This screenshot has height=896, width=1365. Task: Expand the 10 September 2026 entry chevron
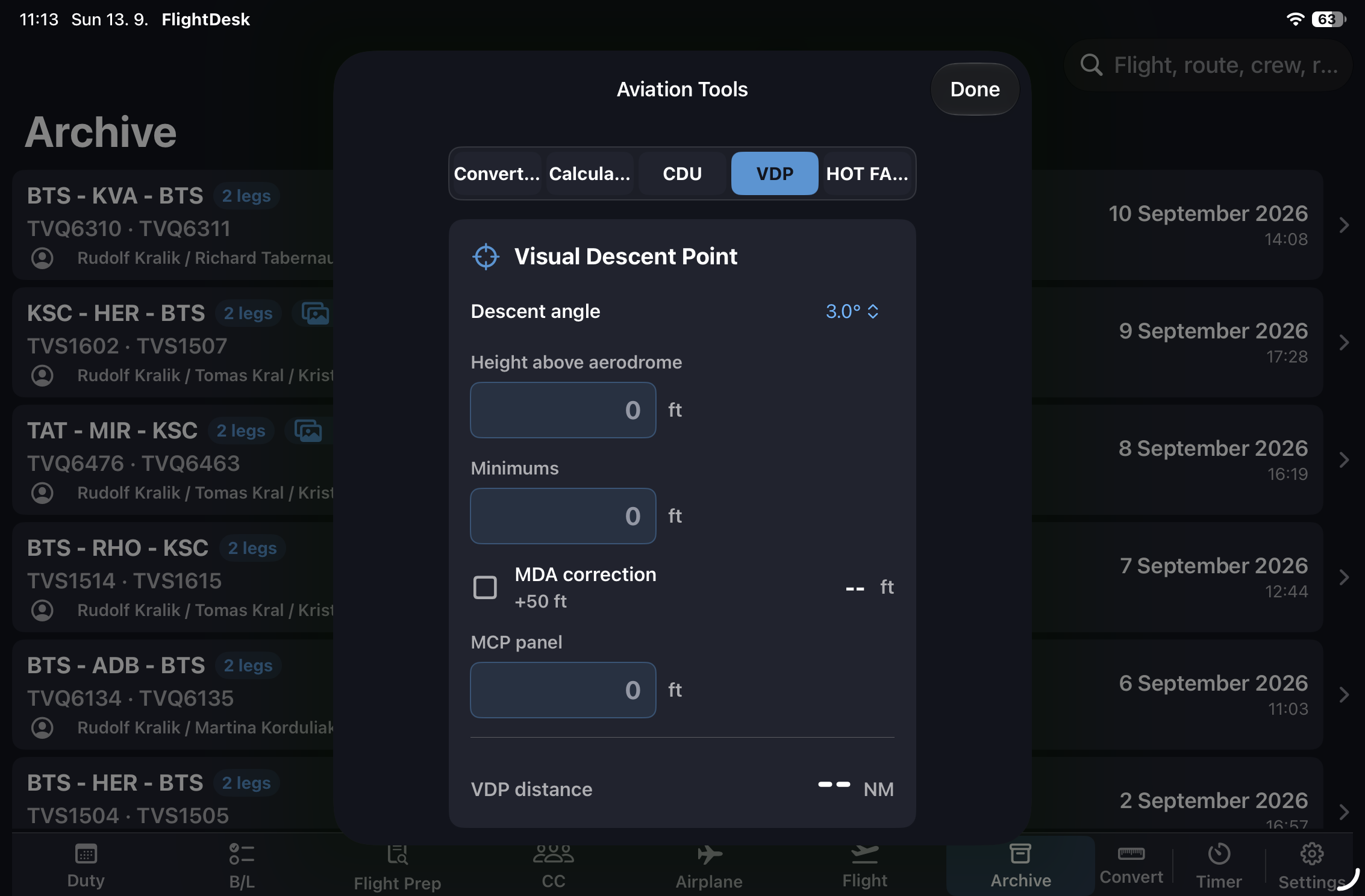point(1344,225)
